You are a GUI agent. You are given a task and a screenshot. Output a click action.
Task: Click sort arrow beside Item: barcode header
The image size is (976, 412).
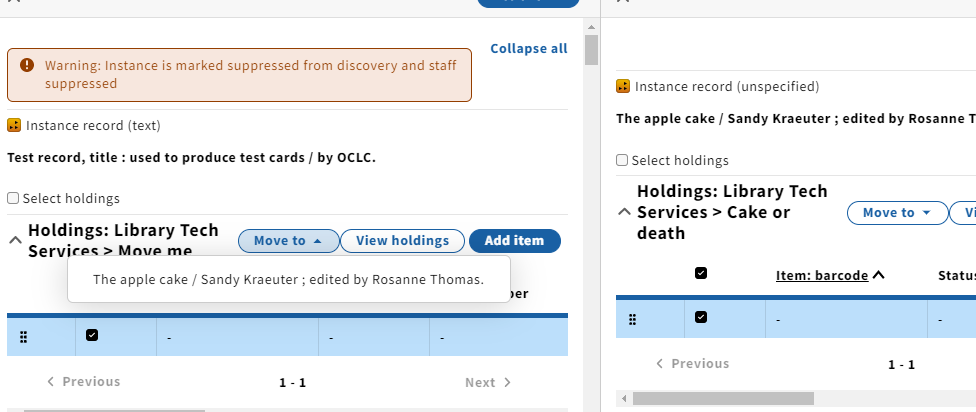(x=878, y=275)
